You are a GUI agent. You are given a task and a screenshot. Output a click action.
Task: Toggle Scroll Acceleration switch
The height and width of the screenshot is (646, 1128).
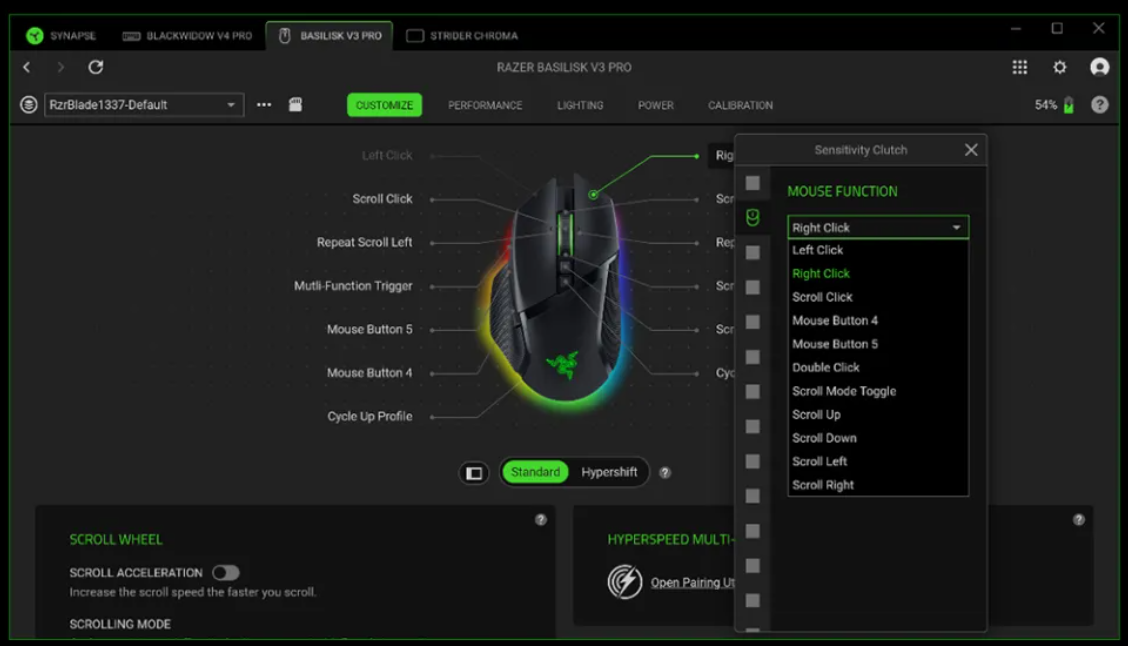225,573
